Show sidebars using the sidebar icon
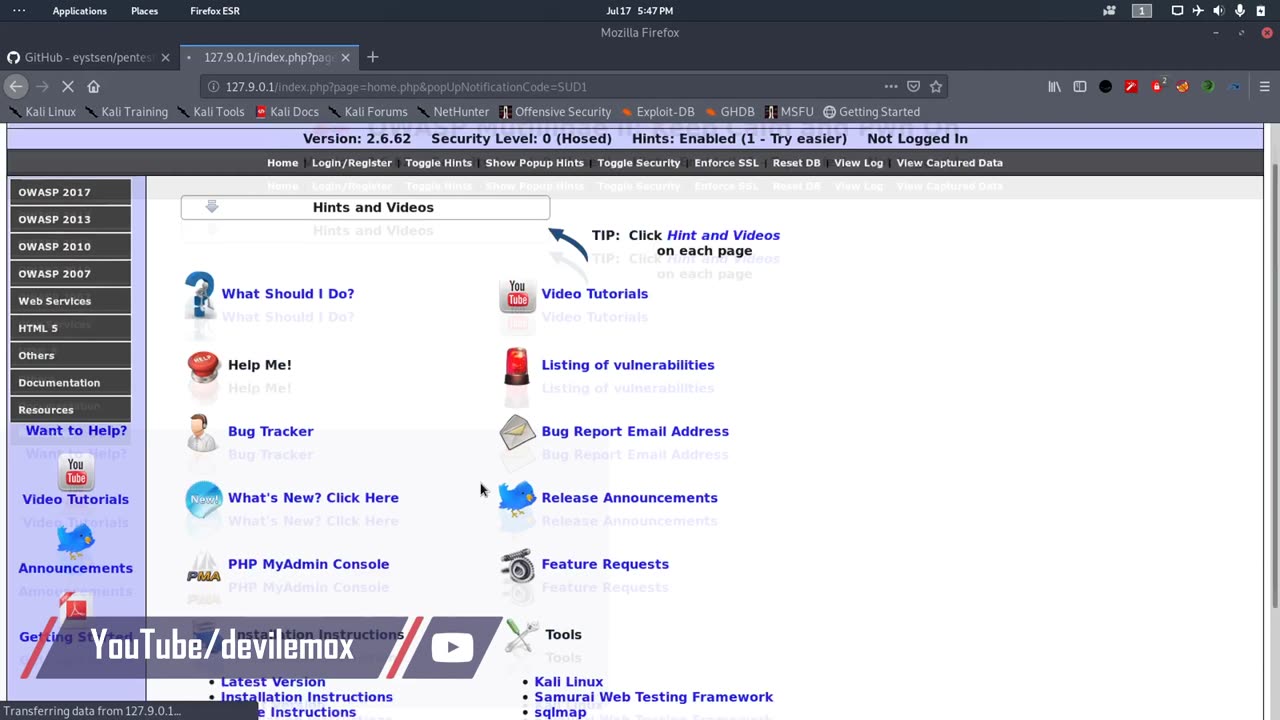 pos(1080,87)
